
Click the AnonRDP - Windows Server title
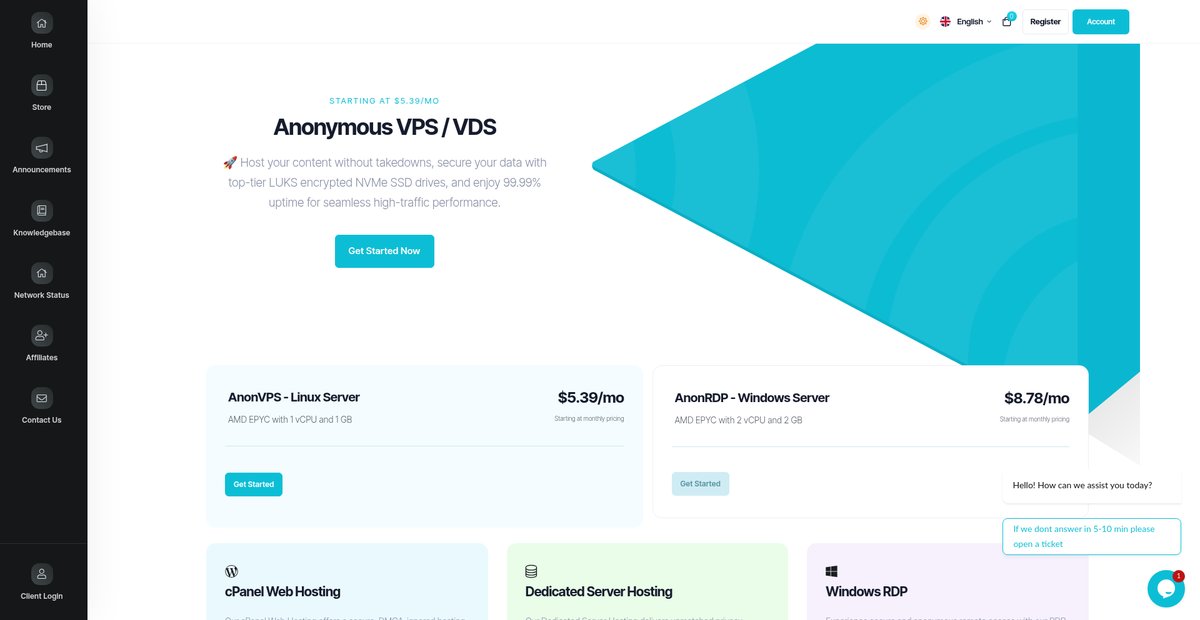point(752,398)
